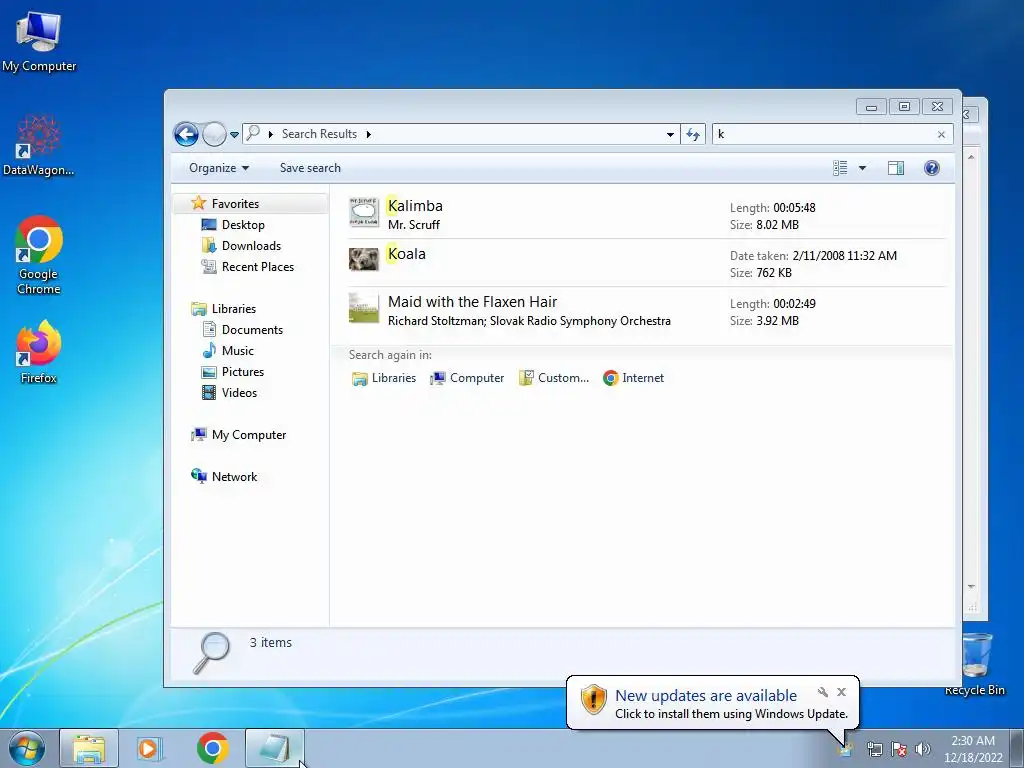This screenshot has width=1024, height=768.
Task: Open My Computer desktop icon
Action: 39,42
